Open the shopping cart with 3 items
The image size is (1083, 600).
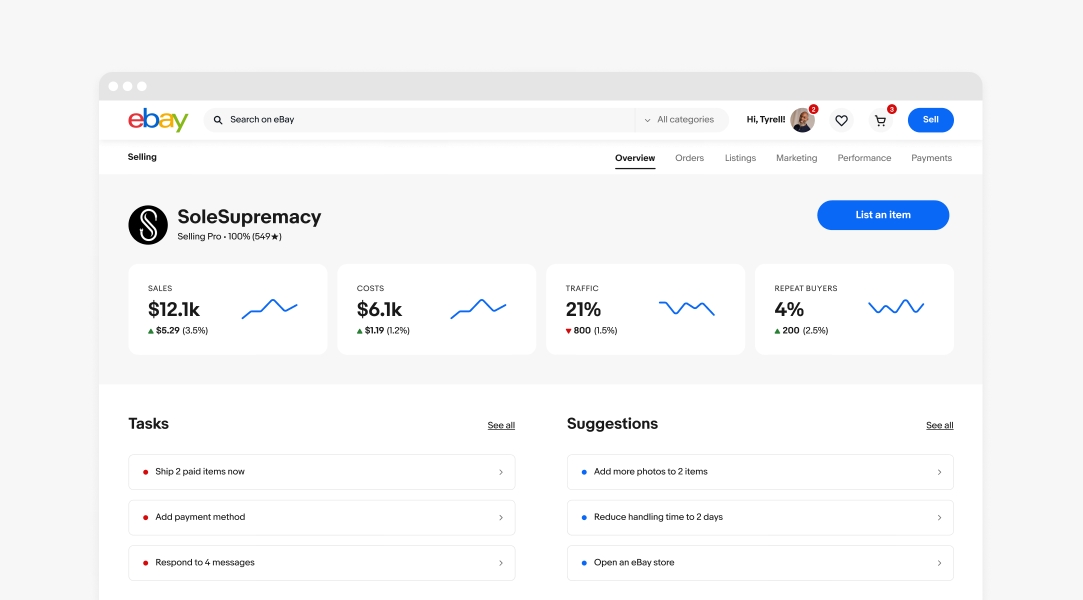click(880, 120)
